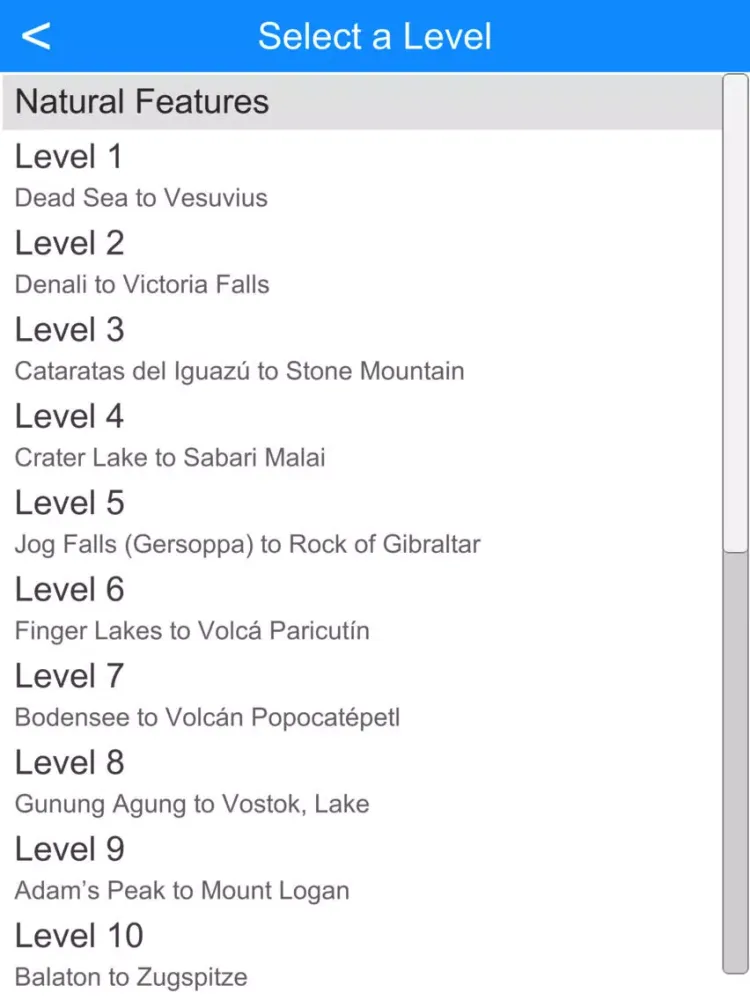The height and width of the screenshot is (1000, 750).
Task: Choose Level 10 entry
Action: (79, 936)
